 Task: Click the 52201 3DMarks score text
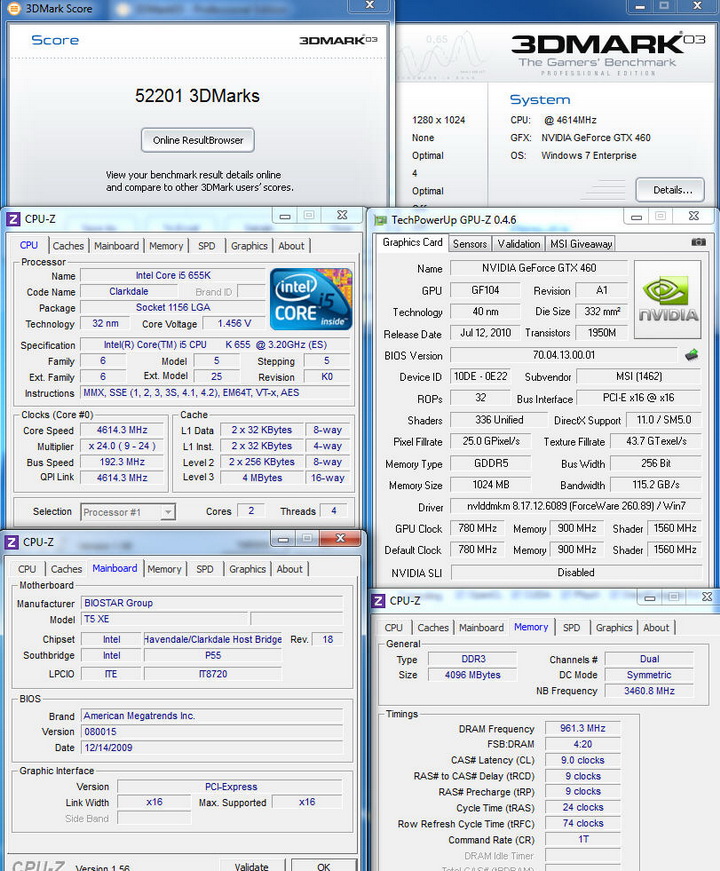coord(197,96)
